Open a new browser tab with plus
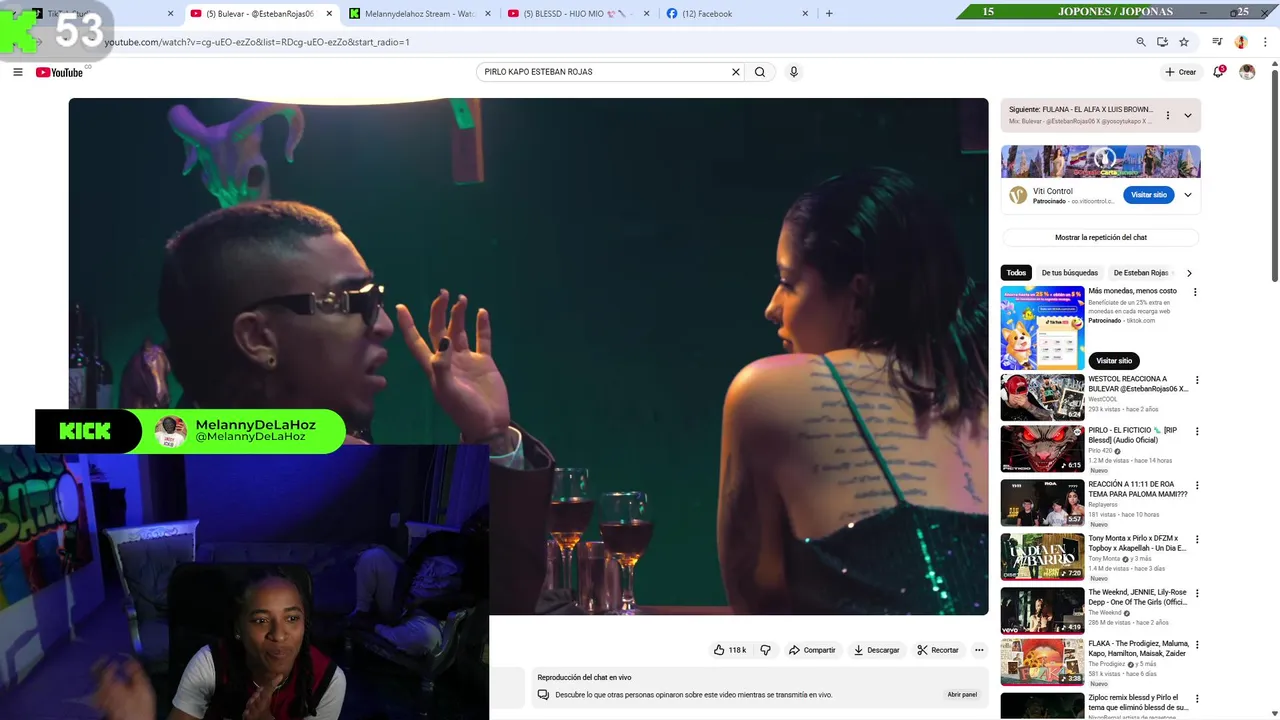The image size is (1280, 720). point(829,14)
